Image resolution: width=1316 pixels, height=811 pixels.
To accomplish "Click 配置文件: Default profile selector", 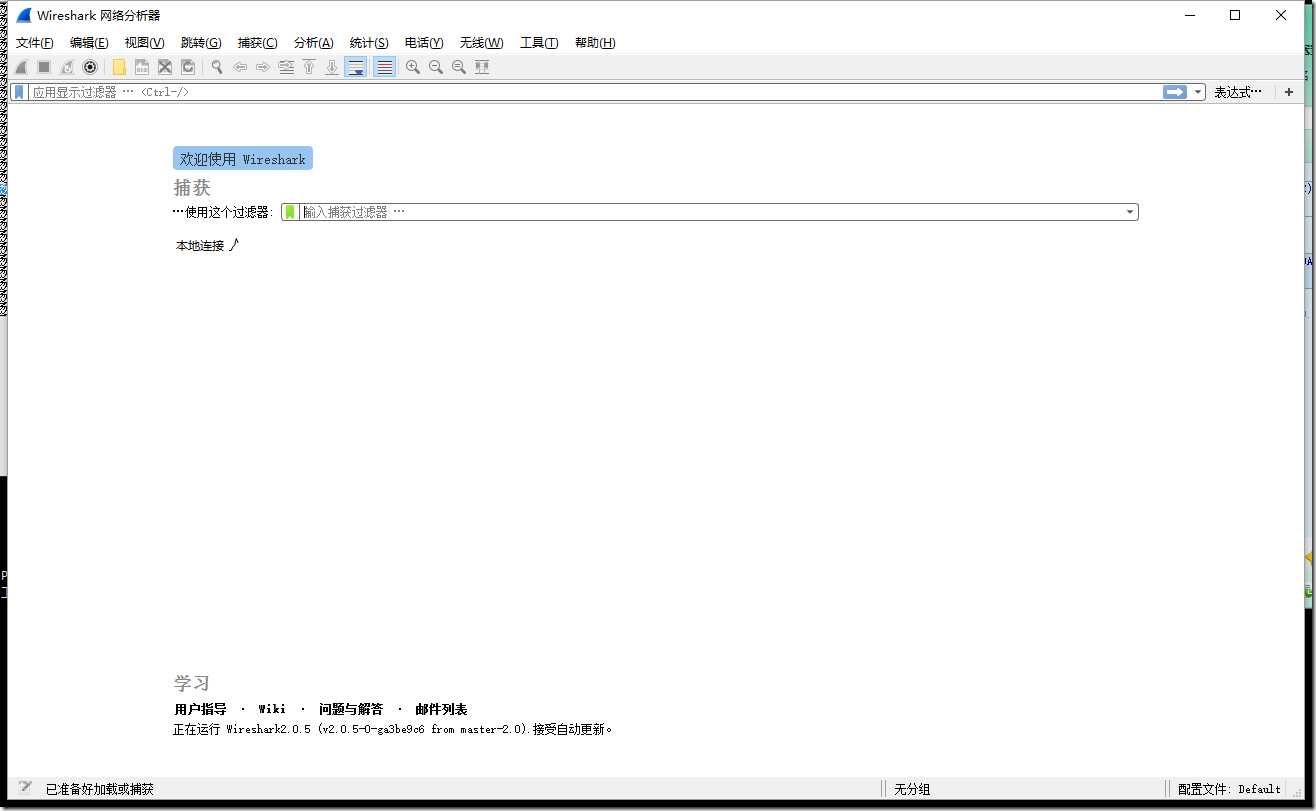I will (x=1229, y=789).
